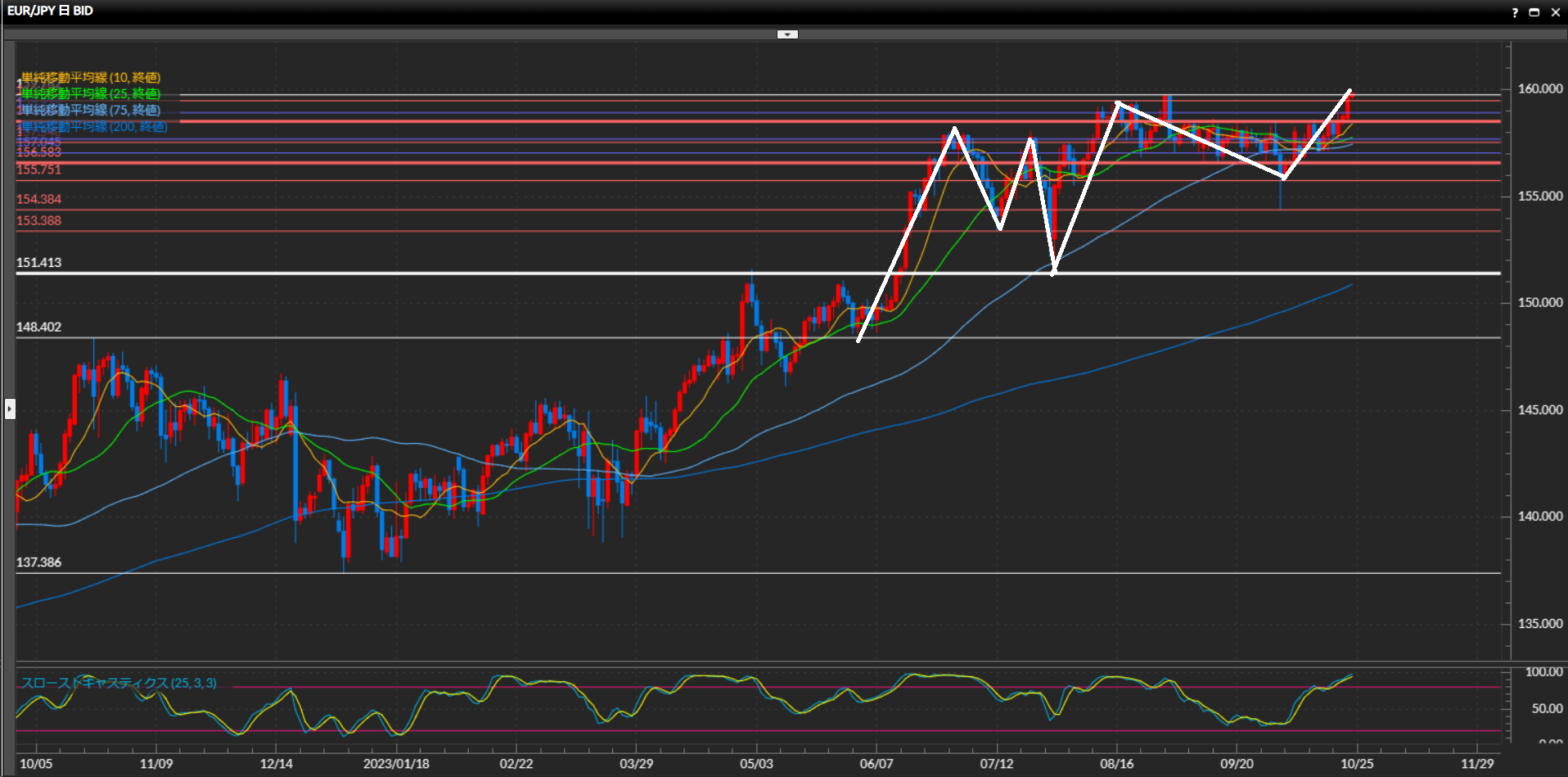The height and width of the screenshot is (777, 1568).
Task: Select the 単純移動平均線 (200, 終値) indicator label
Action: click(94, 126)
